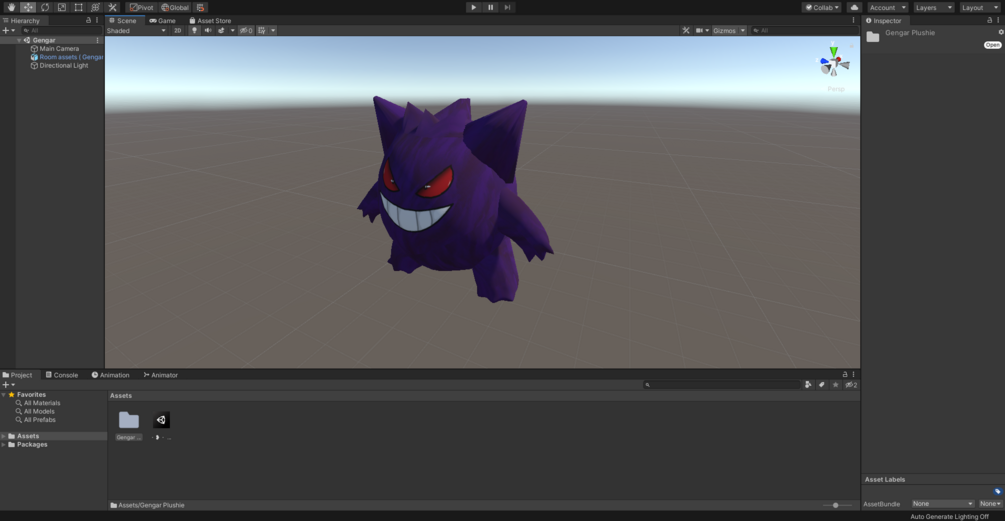
Task: Open the Gizmos dropdown arrow
Action: (743, 30)
